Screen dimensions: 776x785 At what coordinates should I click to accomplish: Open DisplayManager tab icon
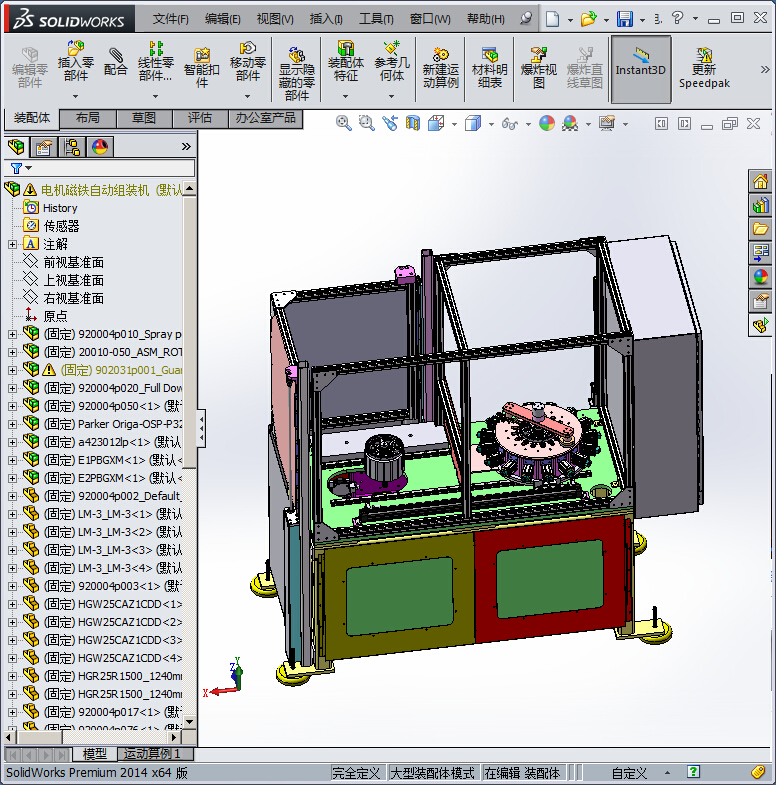click(x=100, y=147)
